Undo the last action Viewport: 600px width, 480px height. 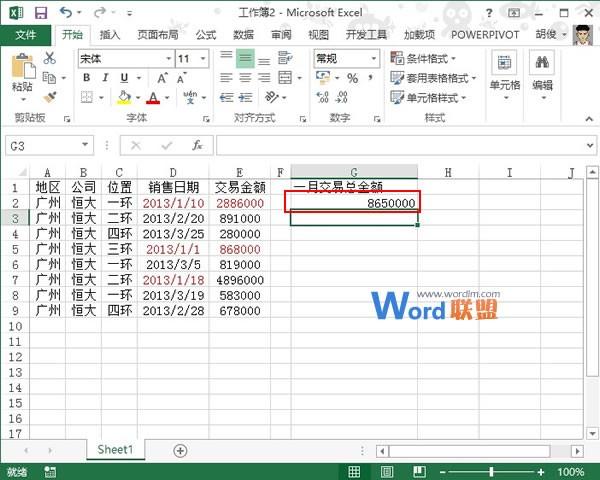pos(66,13)
